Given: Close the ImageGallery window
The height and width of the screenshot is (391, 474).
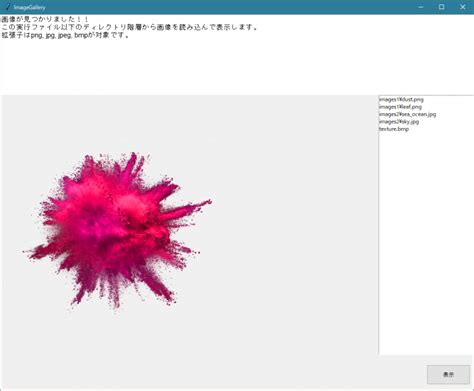Looking at the screenshot, I should (x=463, y=7).
